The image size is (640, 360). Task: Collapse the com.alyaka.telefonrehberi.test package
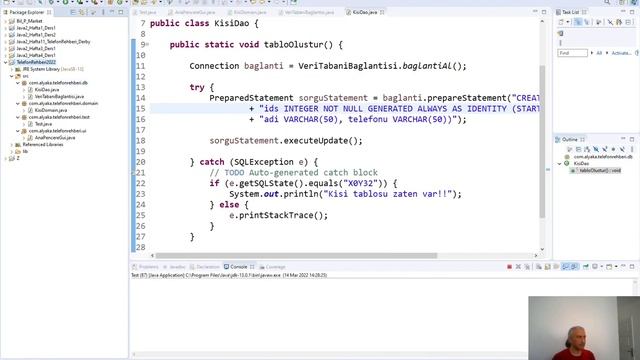click(18, 117)
